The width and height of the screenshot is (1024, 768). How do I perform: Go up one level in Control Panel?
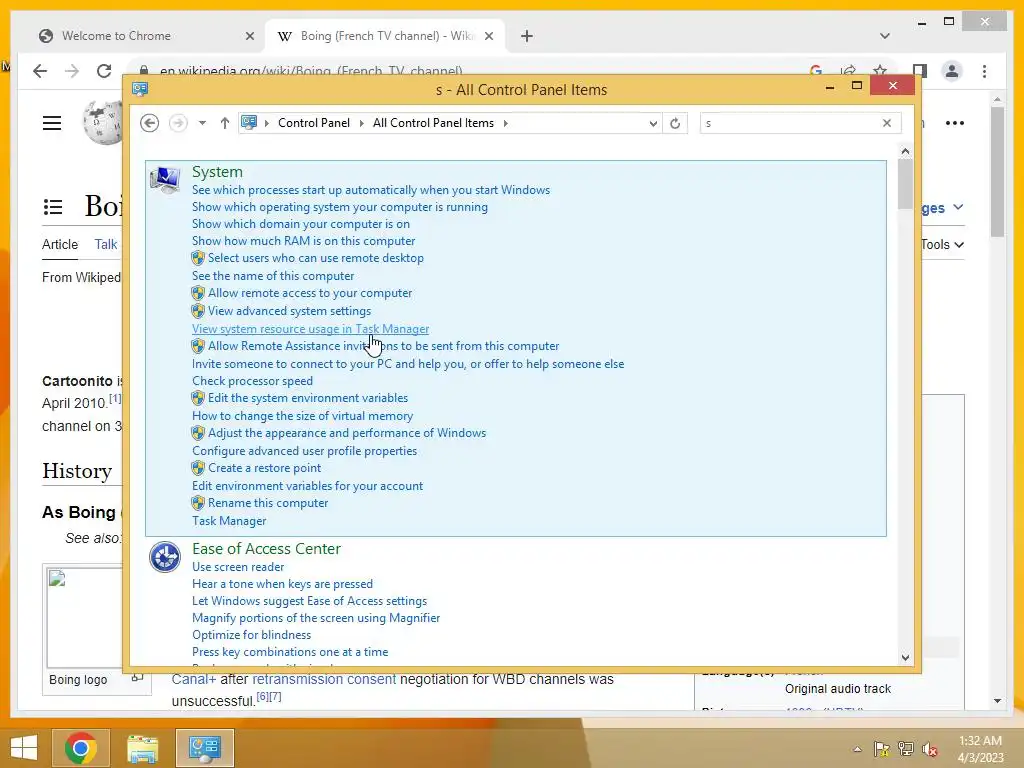click(225, 123)
